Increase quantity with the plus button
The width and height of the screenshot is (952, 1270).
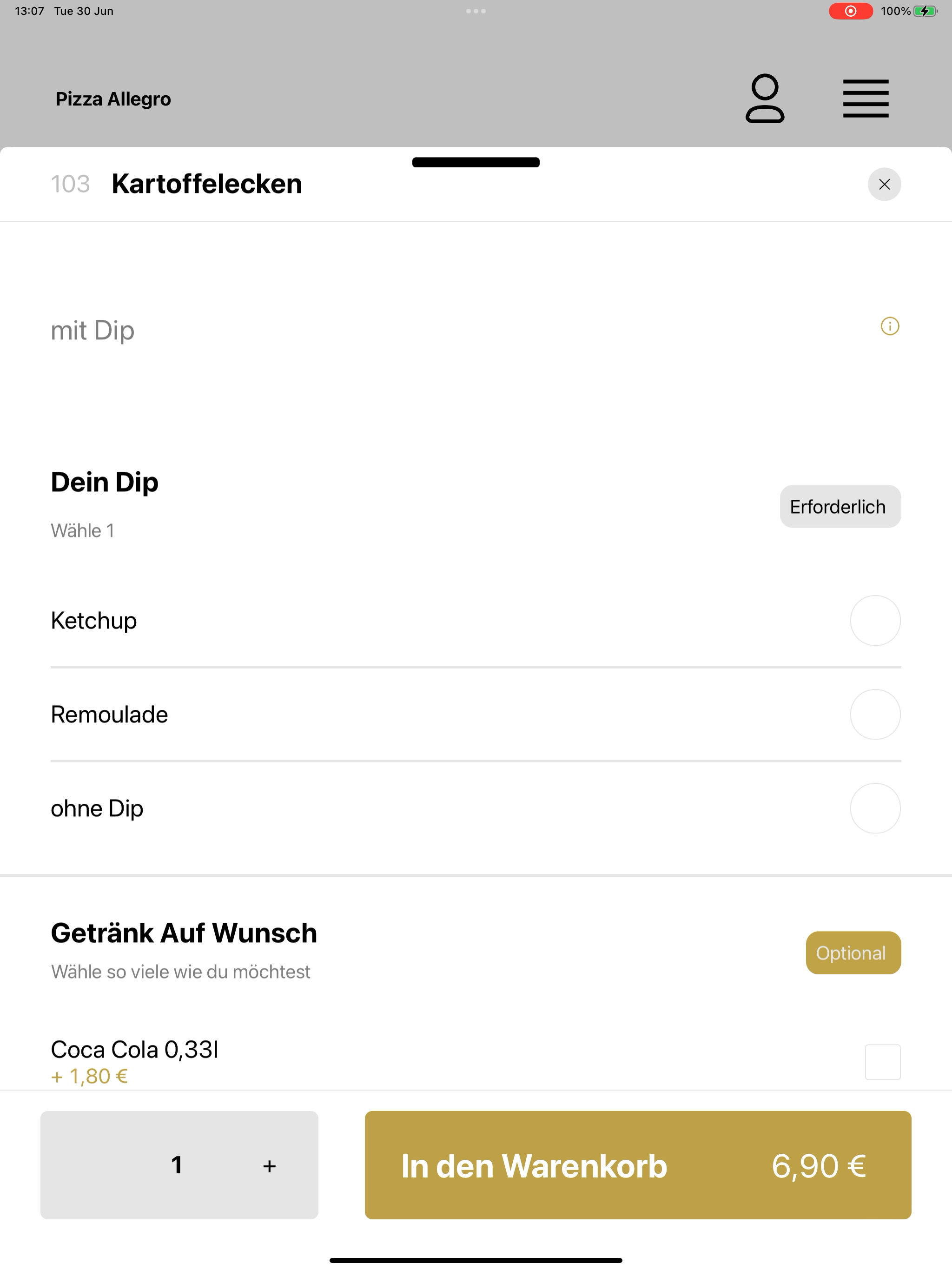[269, 1166]
